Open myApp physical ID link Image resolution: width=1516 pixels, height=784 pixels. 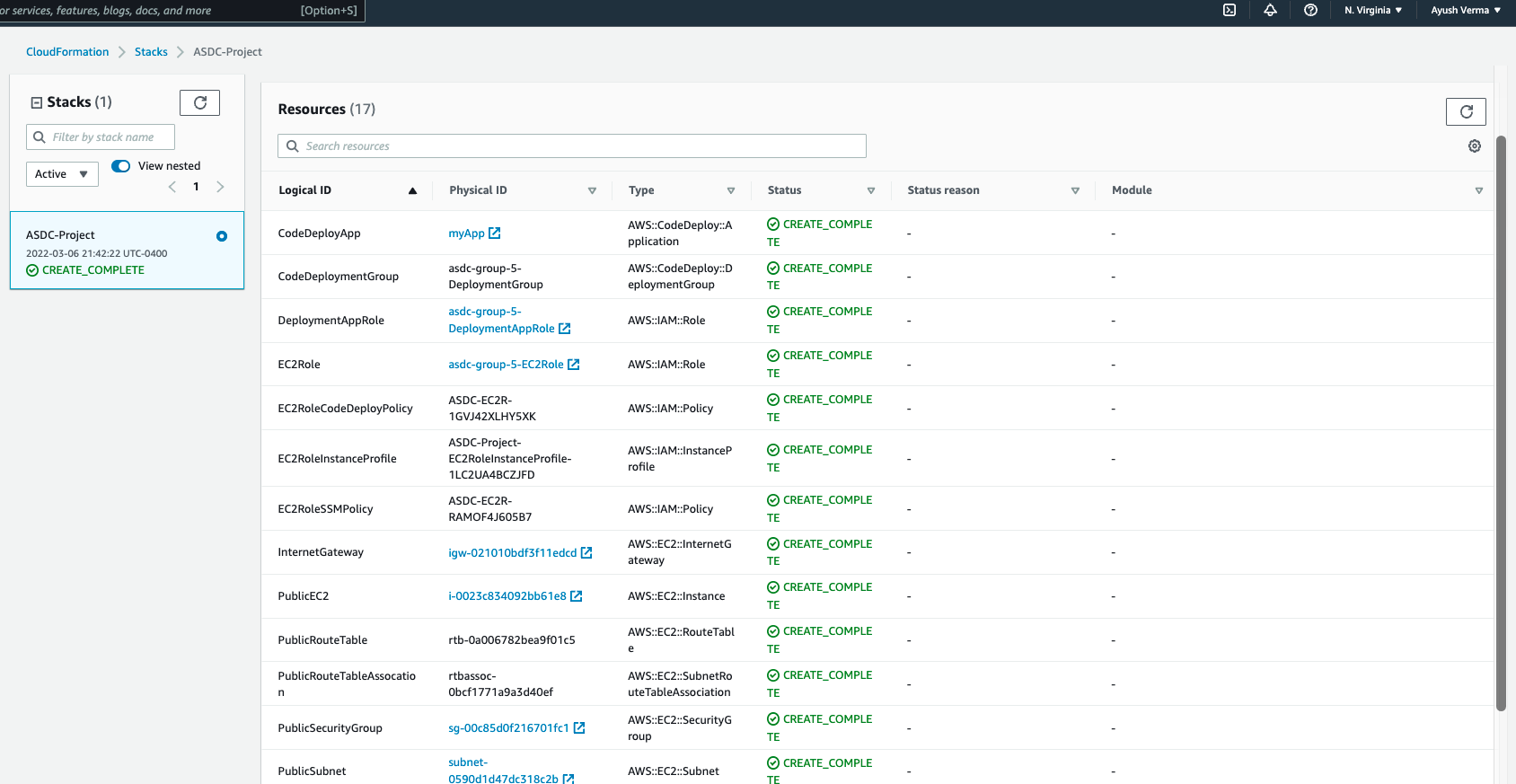pyautogui.click(x=466, y=233)
